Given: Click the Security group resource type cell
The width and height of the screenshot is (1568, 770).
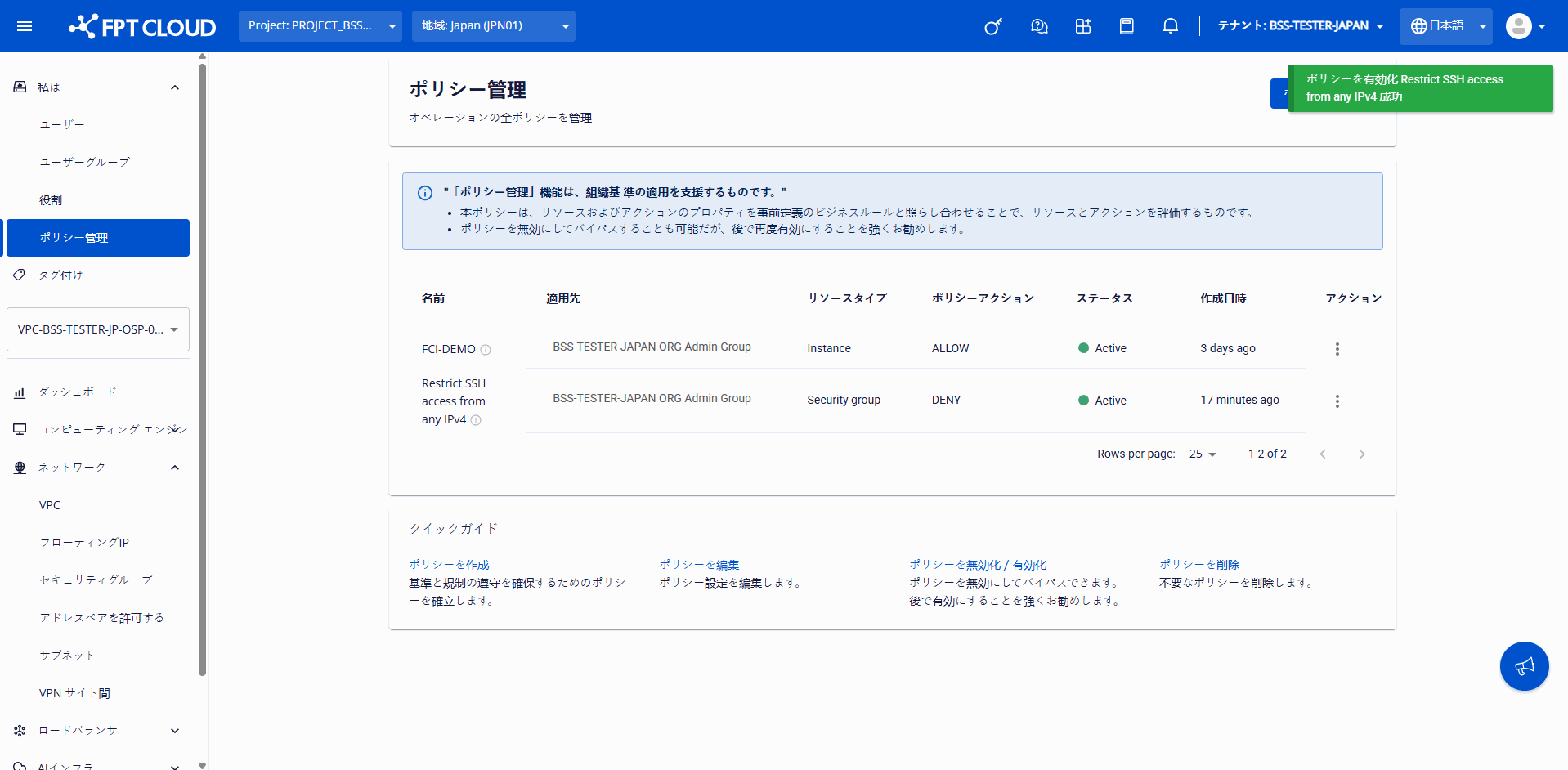Looking at the screenshot, I should tap(844, 401).
